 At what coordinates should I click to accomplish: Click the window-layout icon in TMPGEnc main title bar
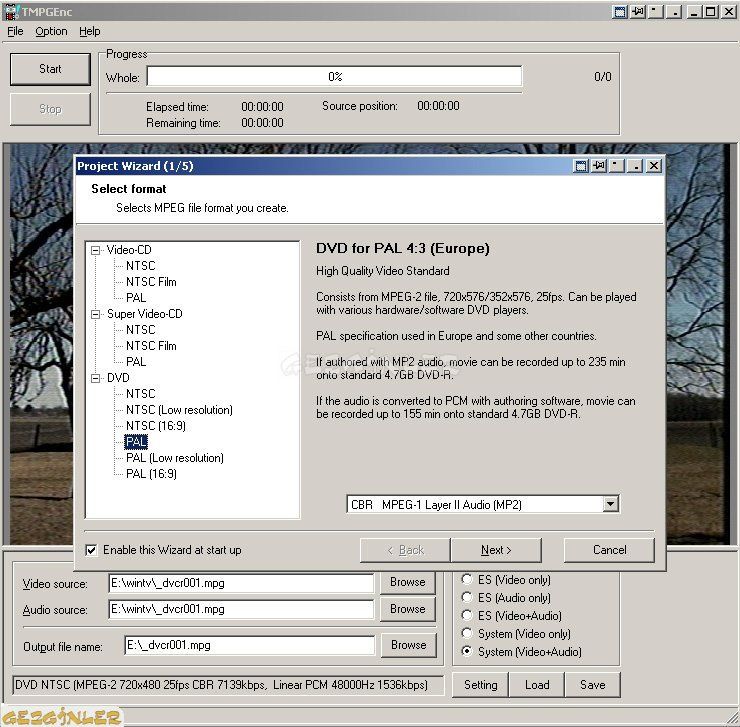point(620,11)
